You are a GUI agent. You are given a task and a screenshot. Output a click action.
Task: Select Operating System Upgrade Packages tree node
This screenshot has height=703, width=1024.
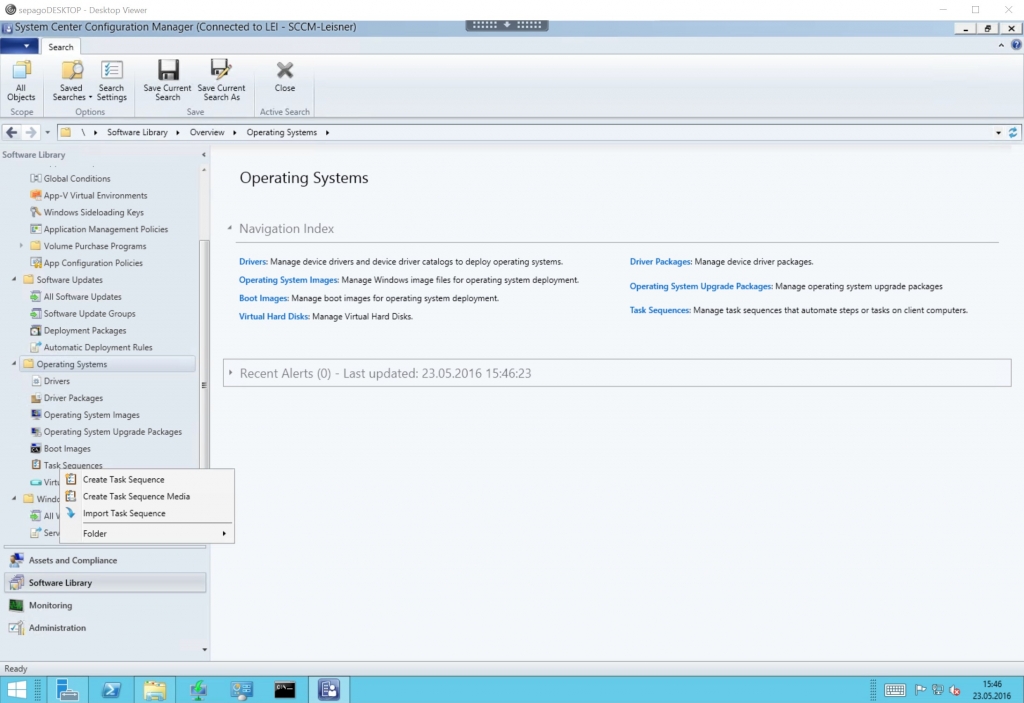tap(112, 432)
